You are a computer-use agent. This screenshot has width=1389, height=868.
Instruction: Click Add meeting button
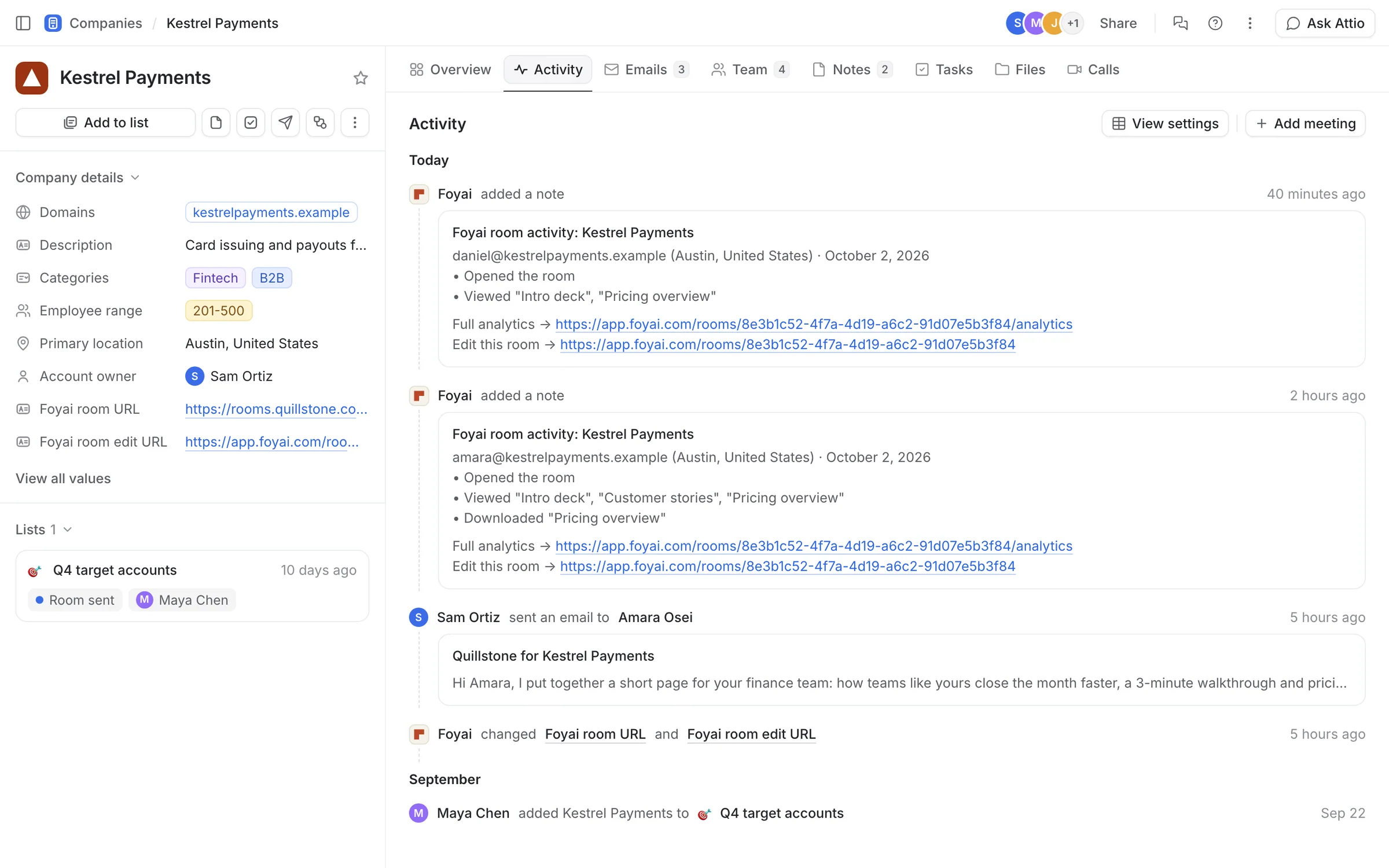(1305, 123)
